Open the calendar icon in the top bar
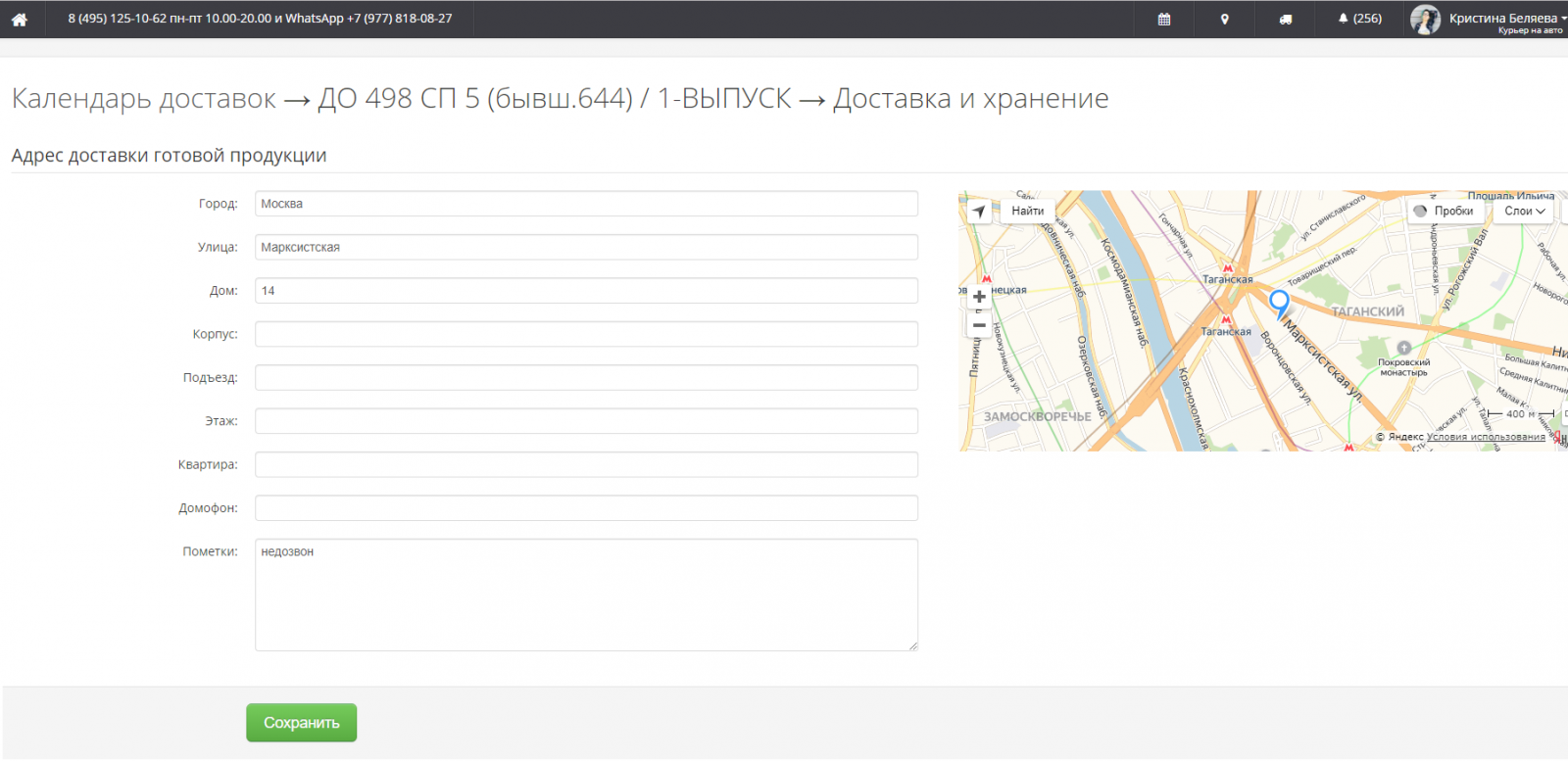 point(1164,19)
